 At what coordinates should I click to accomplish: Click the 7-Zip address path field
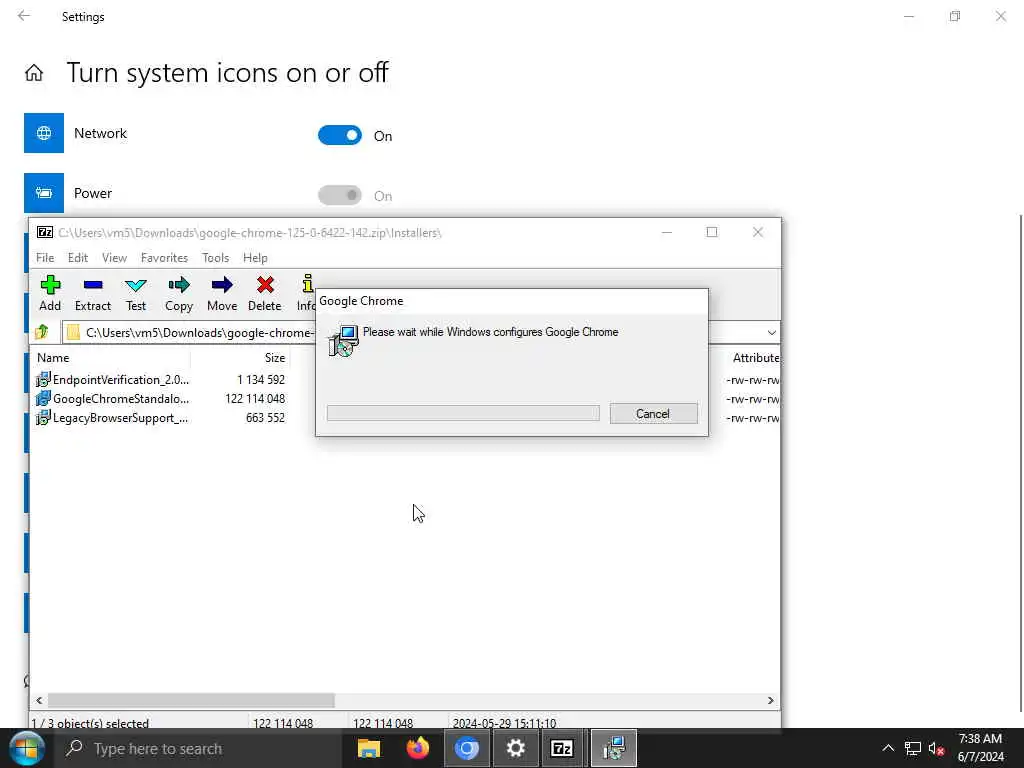point(189,333)
